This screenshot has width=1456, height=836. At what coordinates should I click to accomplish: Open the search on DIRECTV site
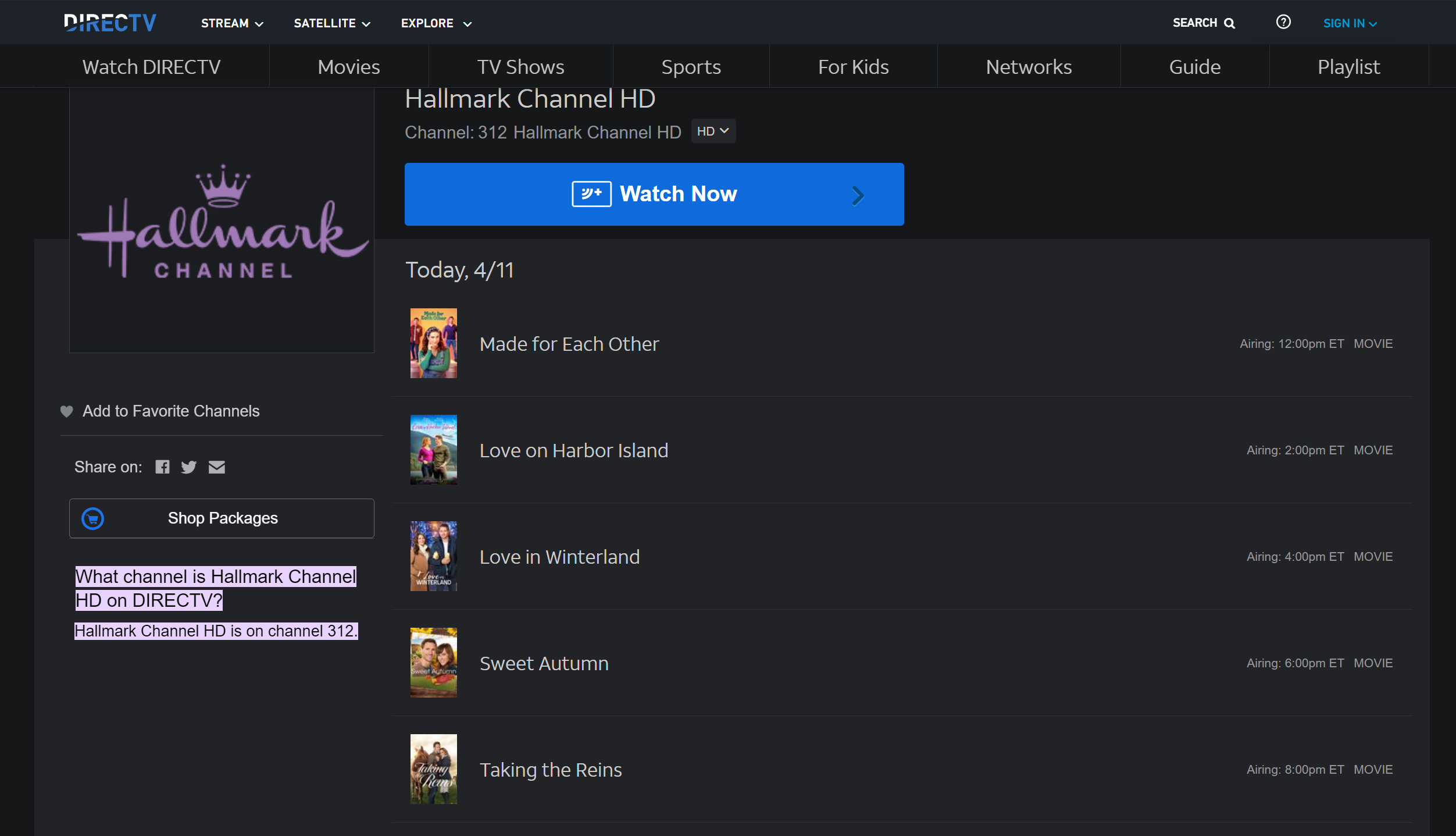click(x=1203, y=23)
